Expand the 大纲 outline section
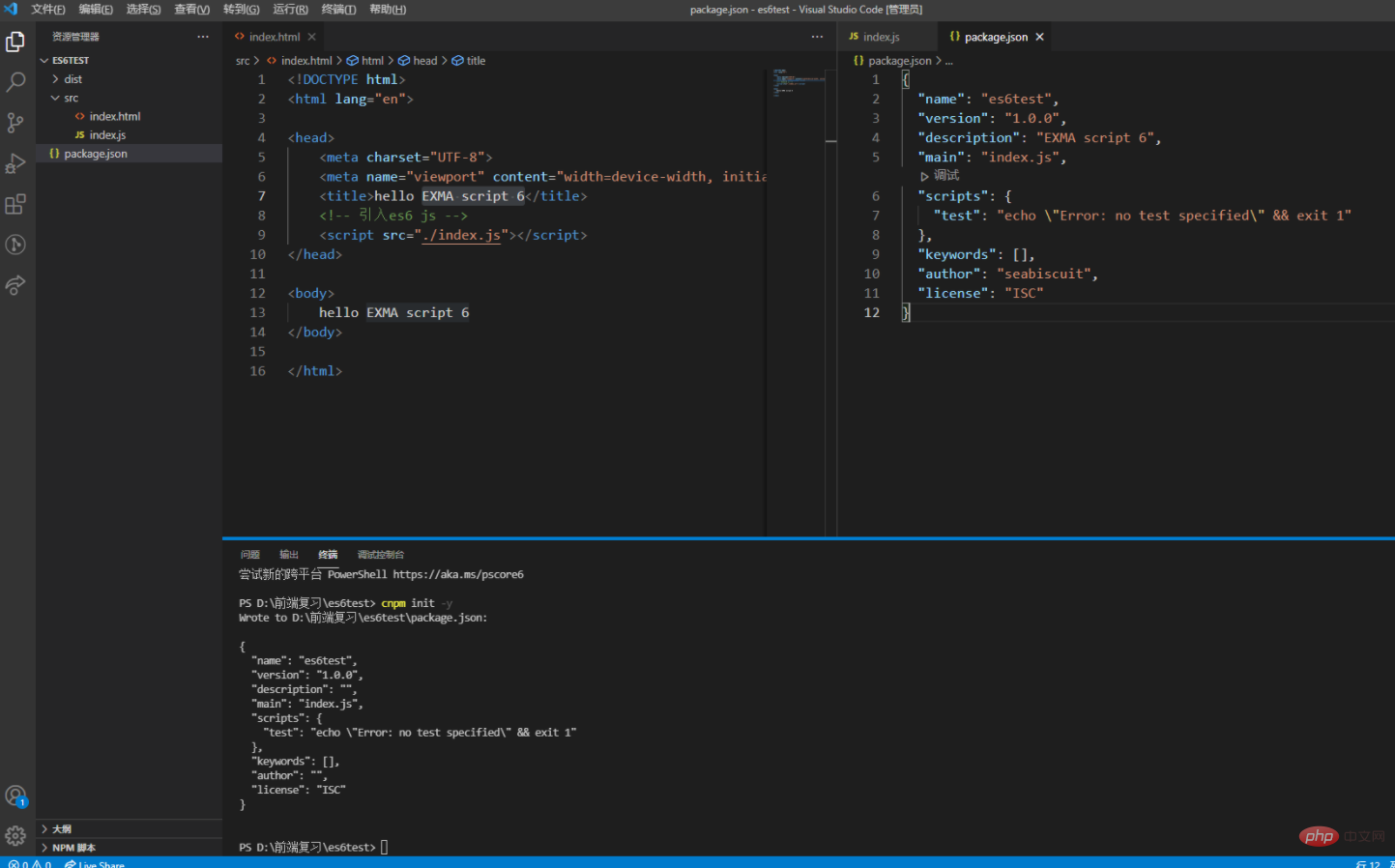 [62, 829]
